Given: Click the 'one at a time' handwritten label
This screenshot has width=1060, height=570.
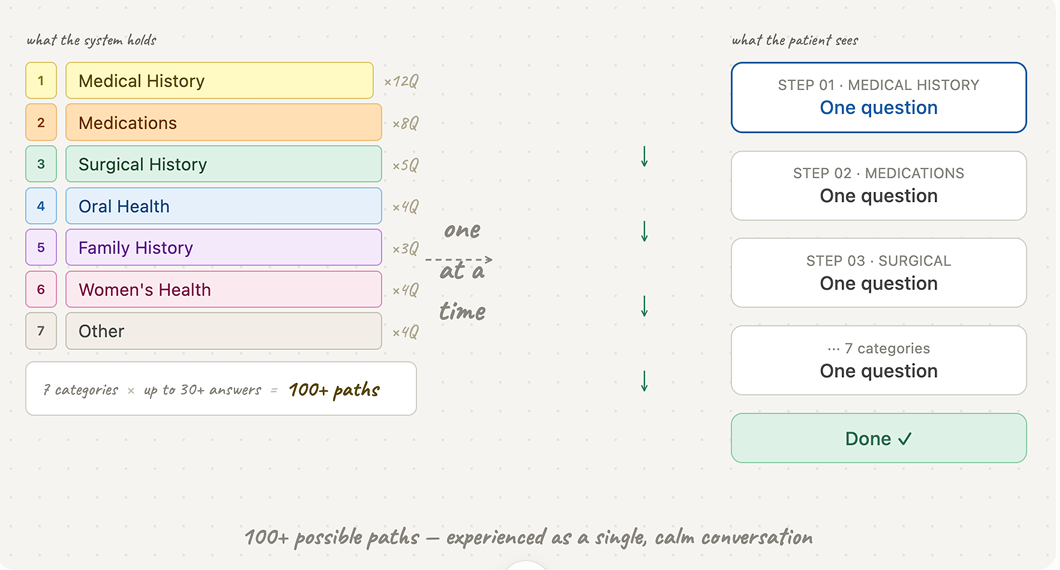Looking at the screenshot, I should pos(462,270).
